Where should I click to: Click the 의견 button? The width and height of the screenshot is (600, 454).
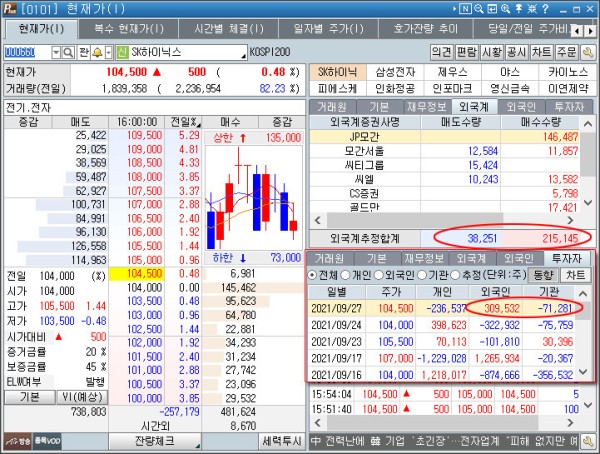coord(442,52)
